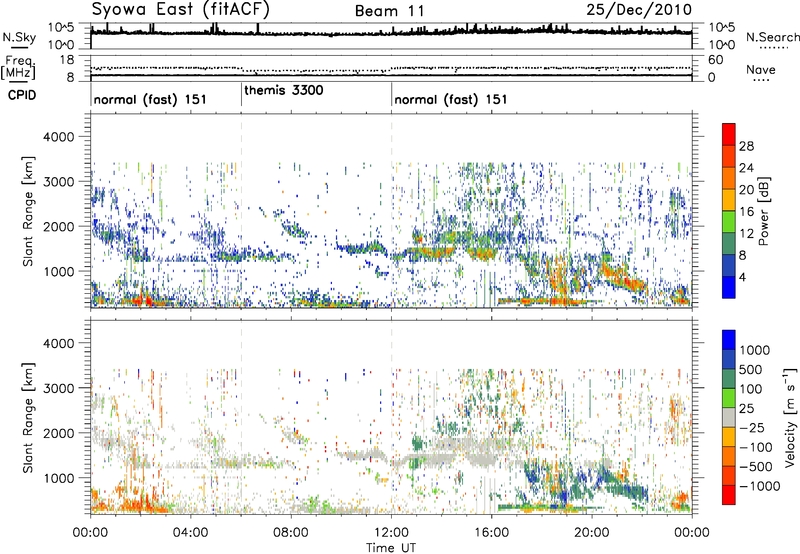Click the "12:00" time tick label

click(391, 533)
